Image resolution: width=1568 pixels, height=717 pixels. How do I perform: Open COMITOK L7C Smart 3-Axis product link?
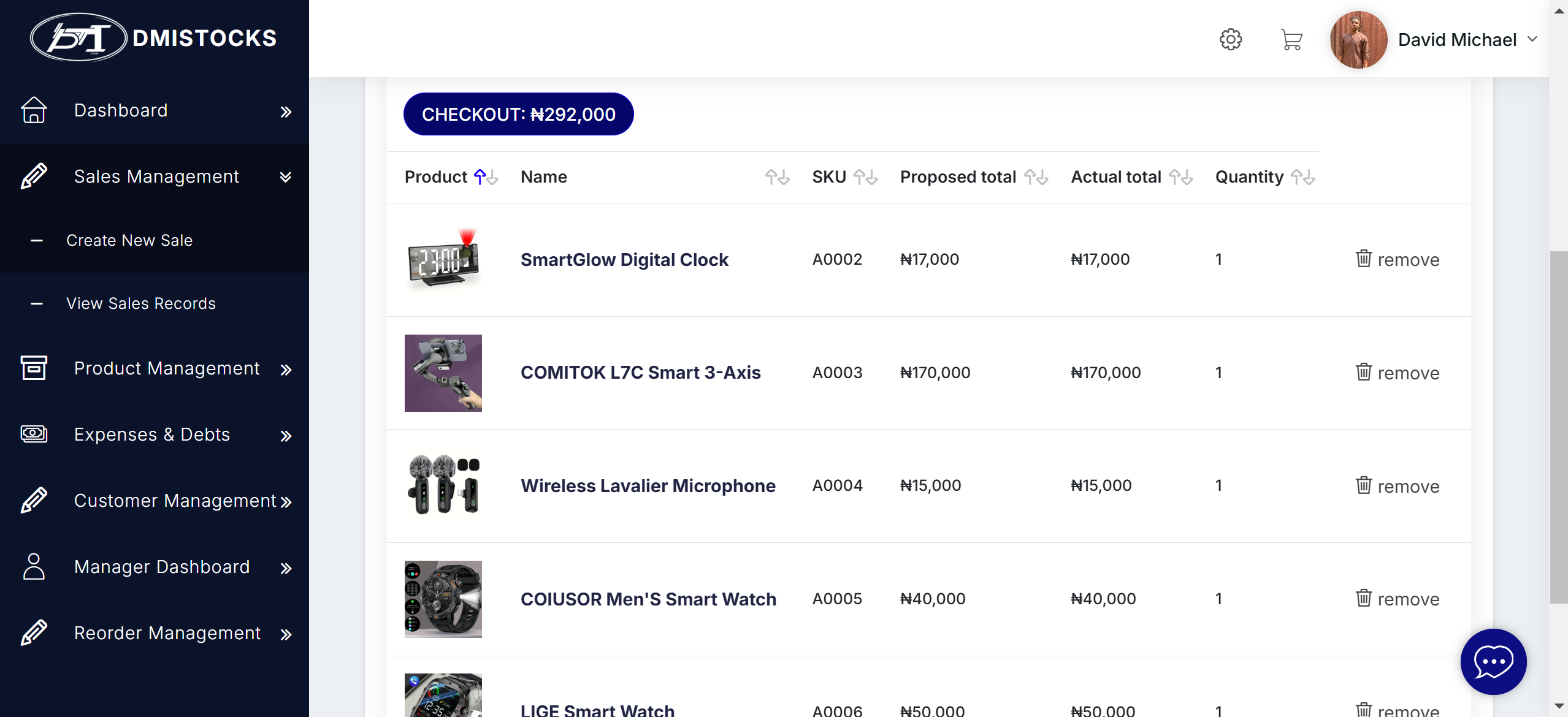(x=640, y=373)
